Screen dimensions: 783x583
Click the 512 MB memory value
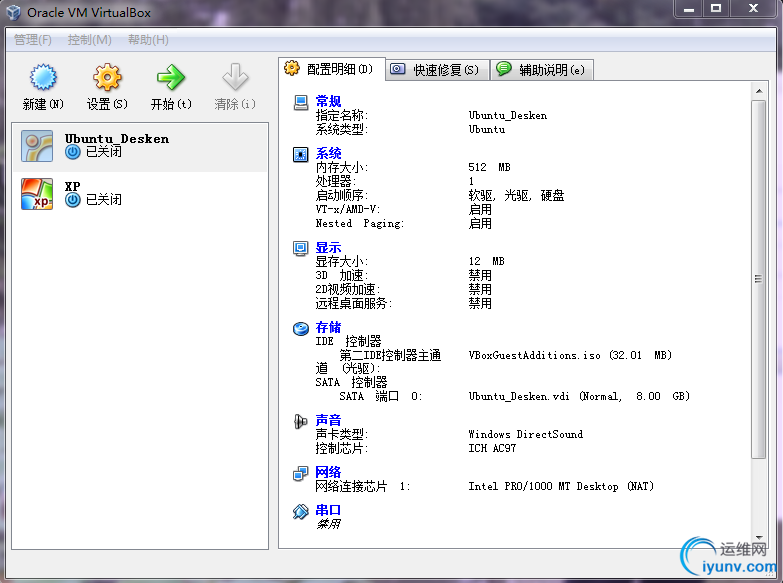point(489,167)
